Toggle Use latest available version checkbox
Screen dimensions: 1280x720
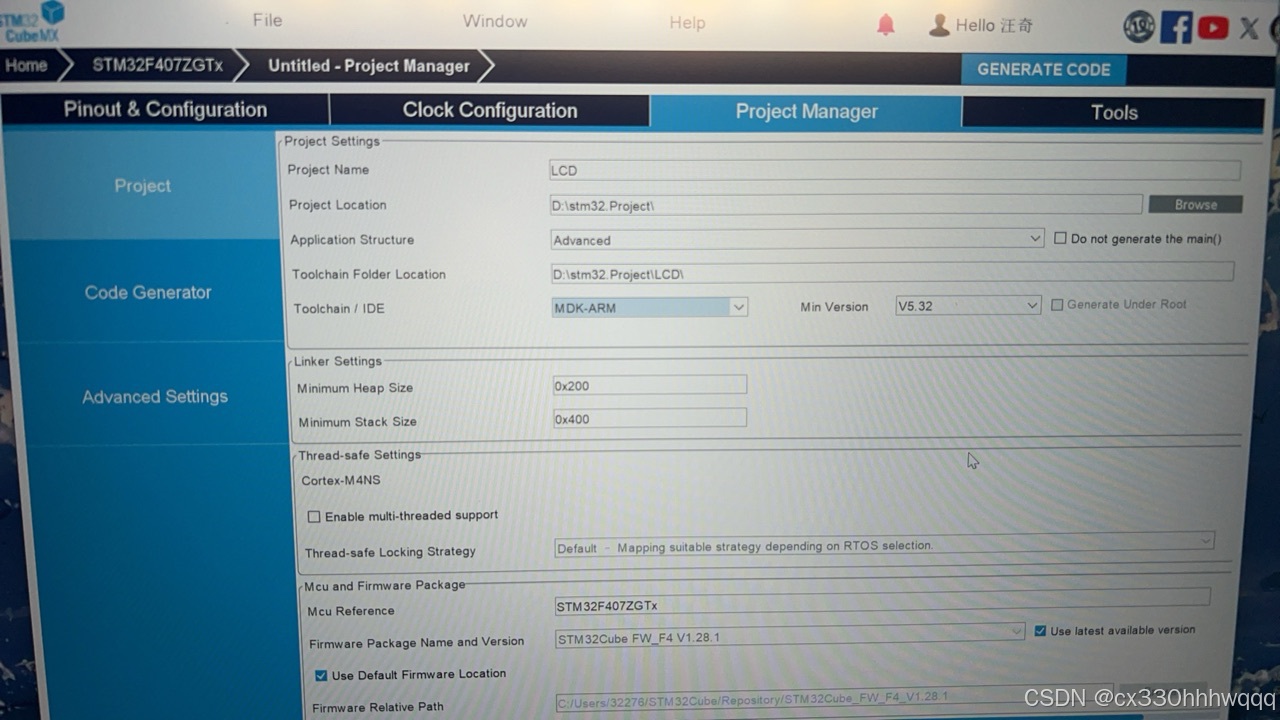coord(1040,631)
